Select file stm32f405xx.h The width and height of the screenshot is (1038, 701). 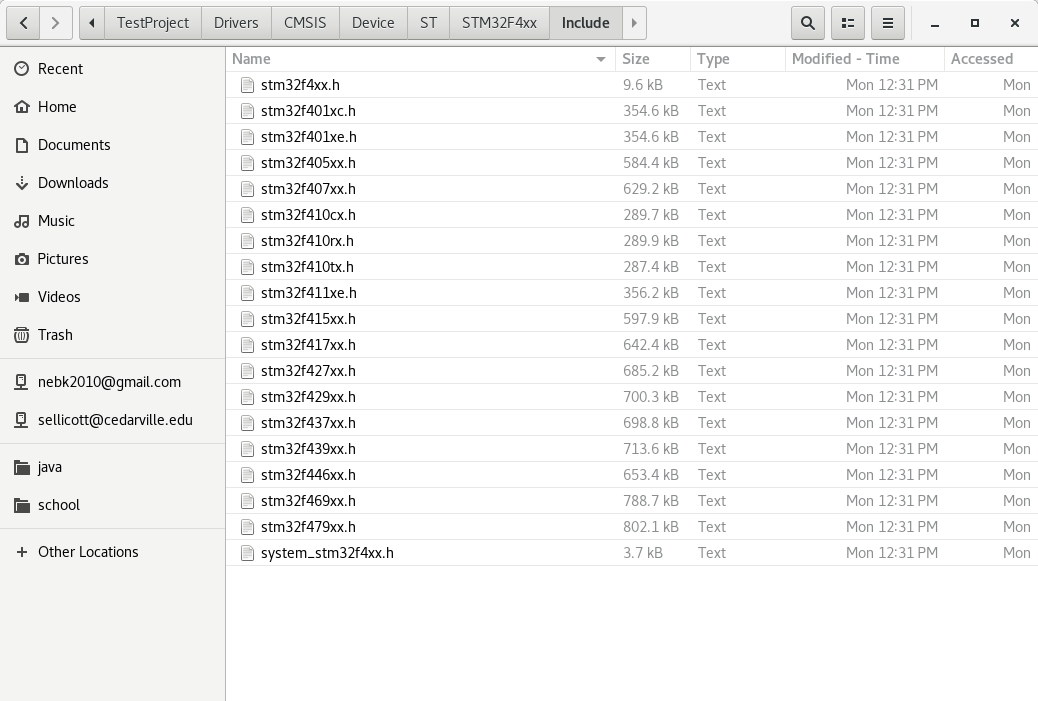tap(632, 163)
